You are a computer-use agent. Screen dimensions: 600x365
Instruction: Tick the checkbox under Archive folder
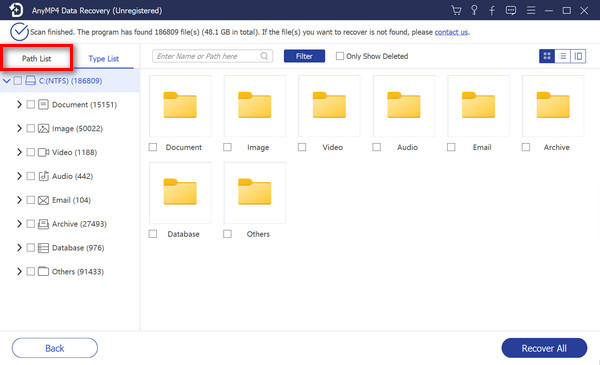click(x=526, y=147)
